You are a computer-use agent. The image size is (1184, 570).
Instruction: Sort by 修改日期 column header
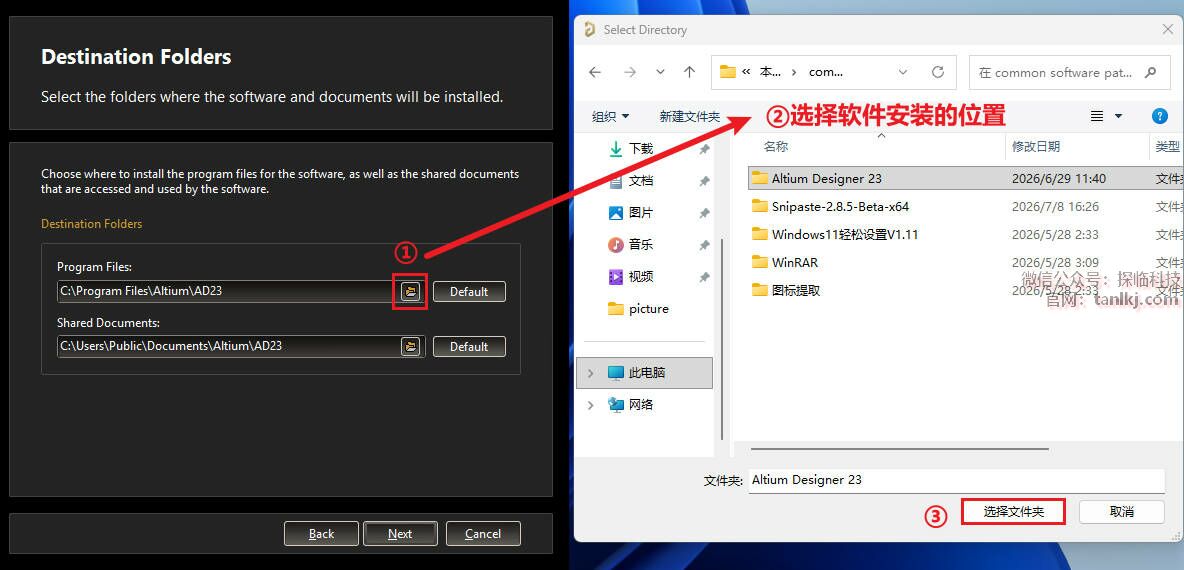click(1036, 146)
